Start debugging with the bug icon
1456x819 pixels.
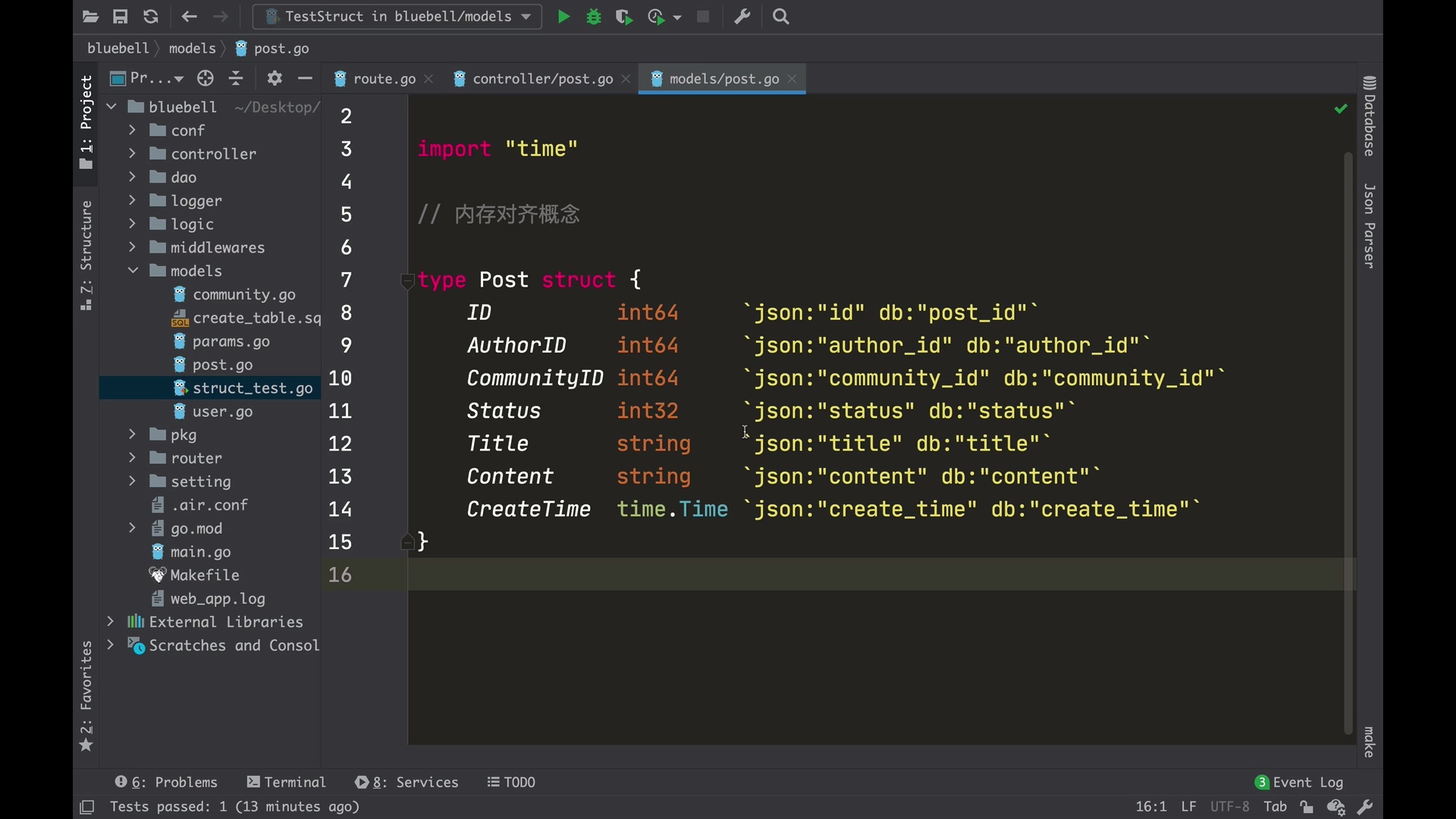coord(594,17)
